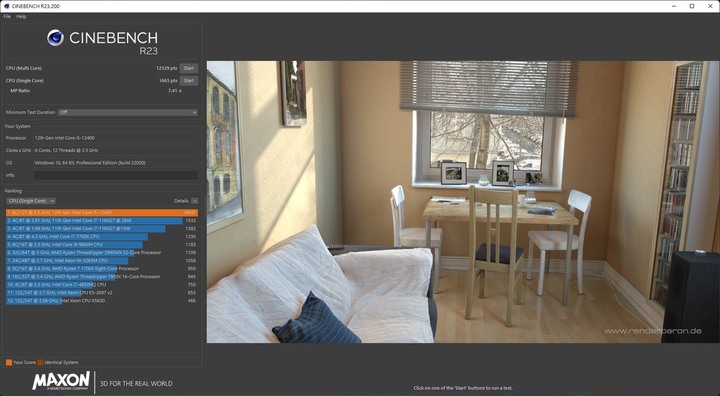Select the i7-1165G7 @15W ranking row
This screenshot has height=396, width=720.
click(x=102, y=228)
